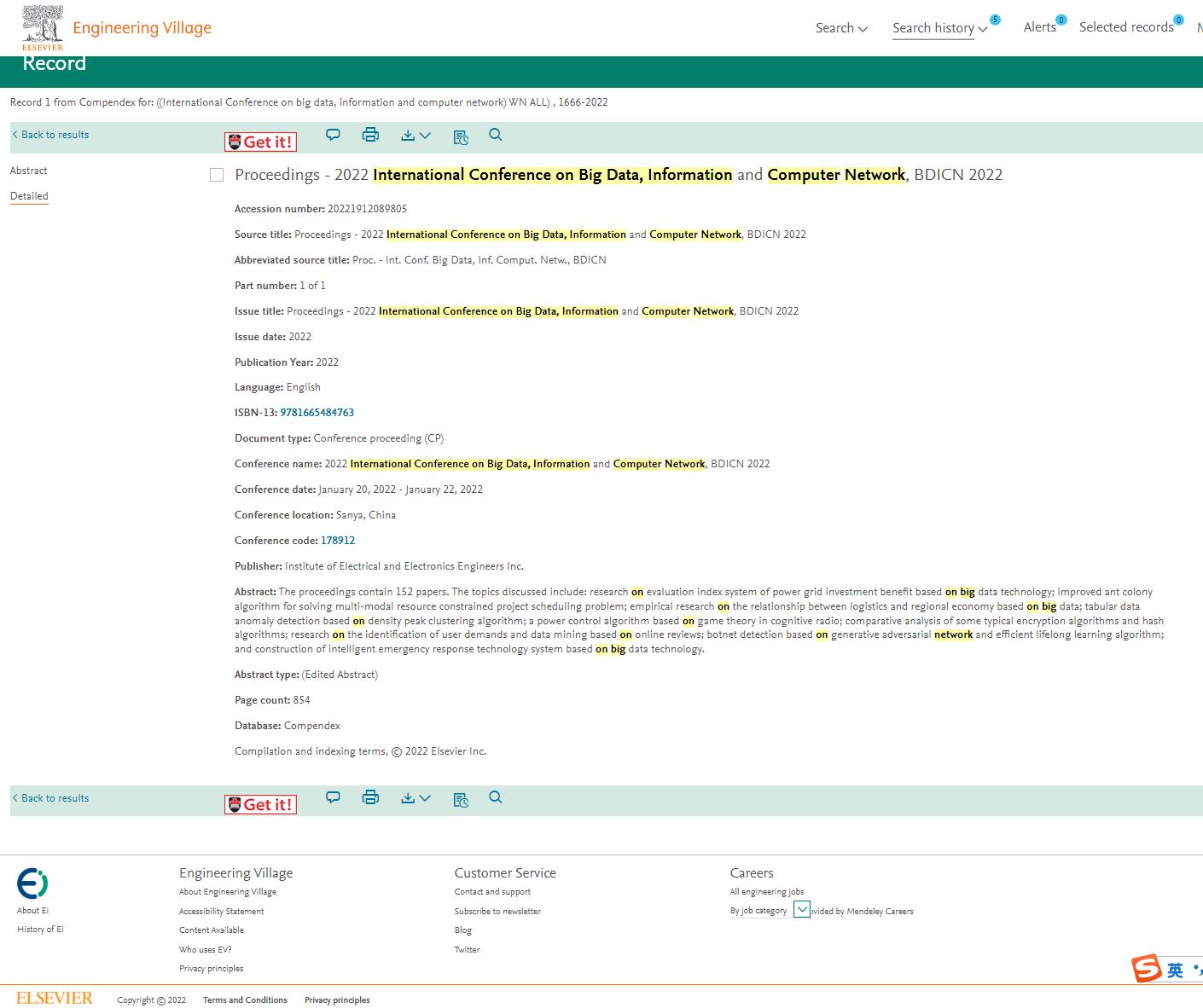Click the bottom toolbar magnifier icon
The width and height of the screenshot is (1203, 1008).
(x=496, y=797)
